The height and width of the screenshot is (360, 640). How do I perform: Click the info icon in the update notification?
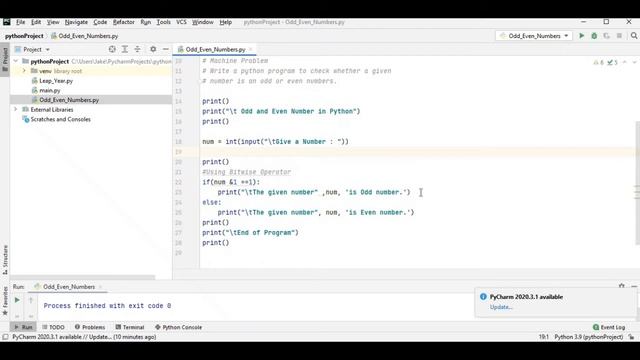point(483,297)
